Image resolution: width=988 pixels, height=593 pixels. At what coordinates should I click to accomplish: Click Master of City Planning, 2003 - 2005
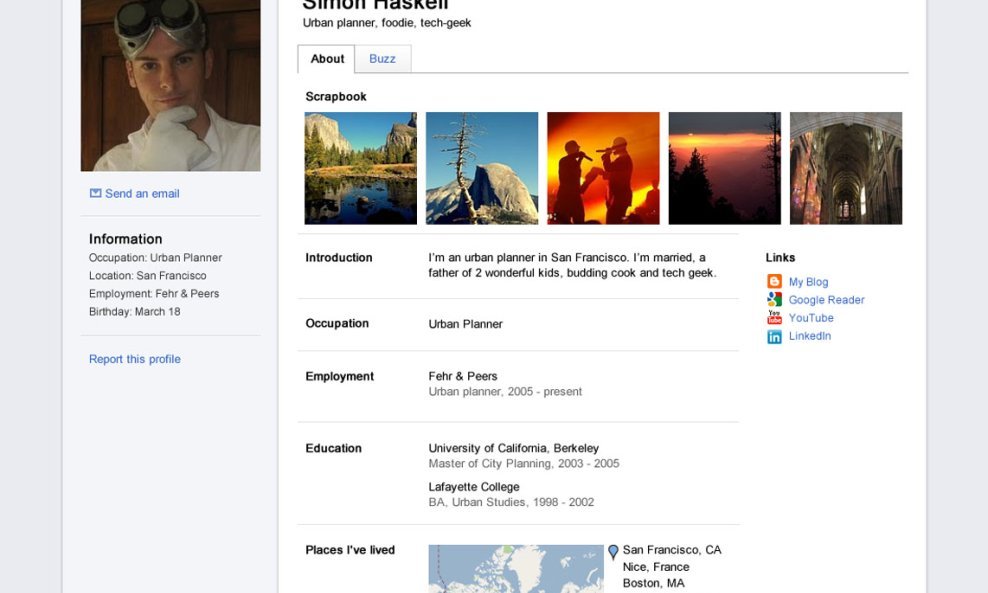tap(524, 463)
